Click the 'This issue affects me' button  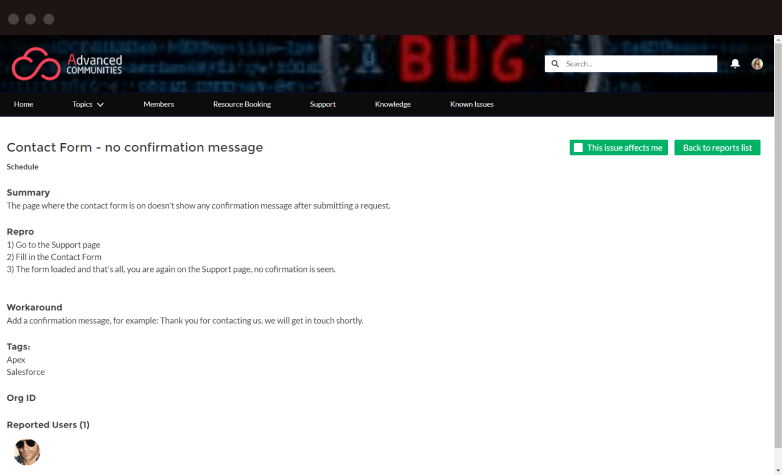click(x=619, y=148)
